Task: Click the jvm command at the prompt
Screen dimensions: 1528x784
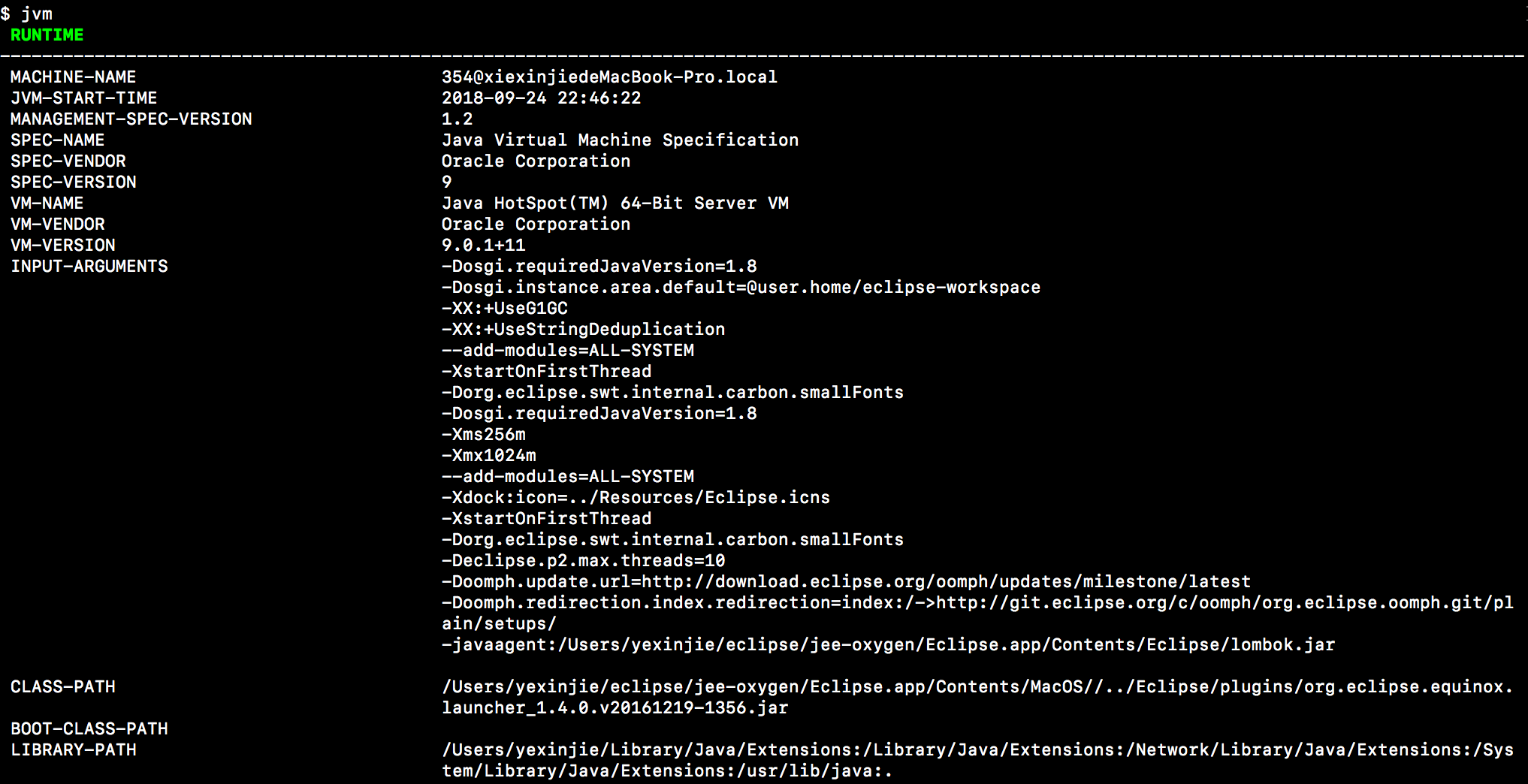Action: tap(37, 14)
